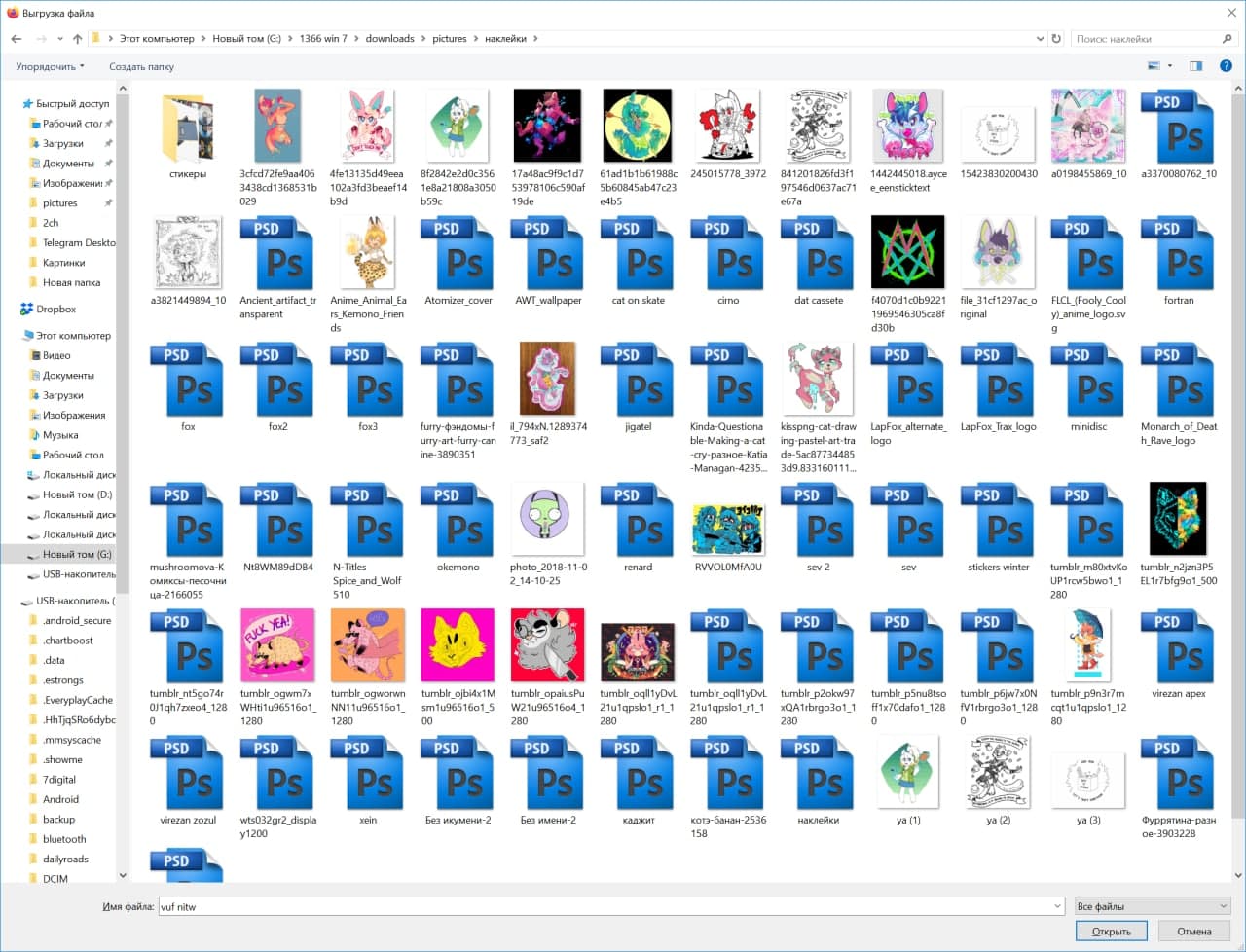Screen dimensions: 1246x952
Task: Open Telegram Desktop folder in sidebar
Action: [78, 242]
